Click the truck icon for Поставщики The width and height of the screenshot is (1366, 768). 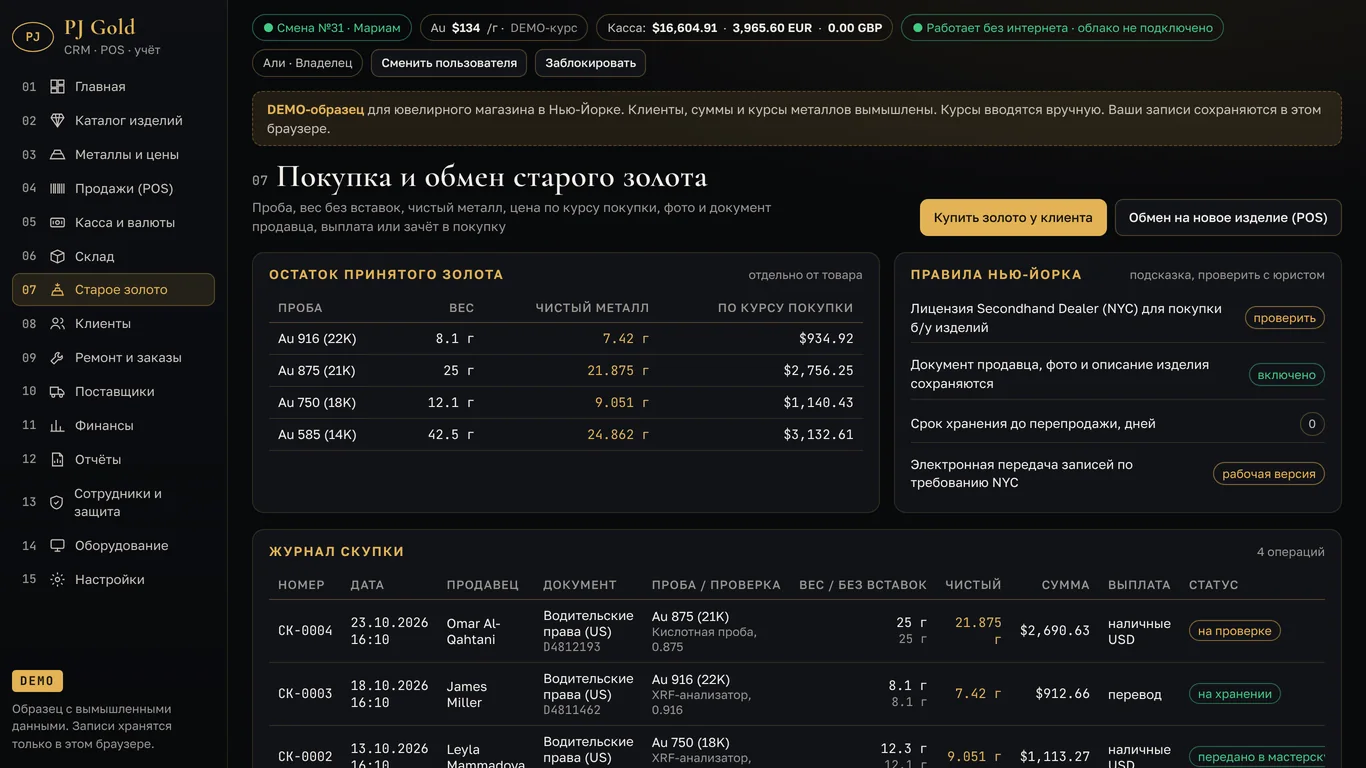pyautogui.click(x=57, y=392)
